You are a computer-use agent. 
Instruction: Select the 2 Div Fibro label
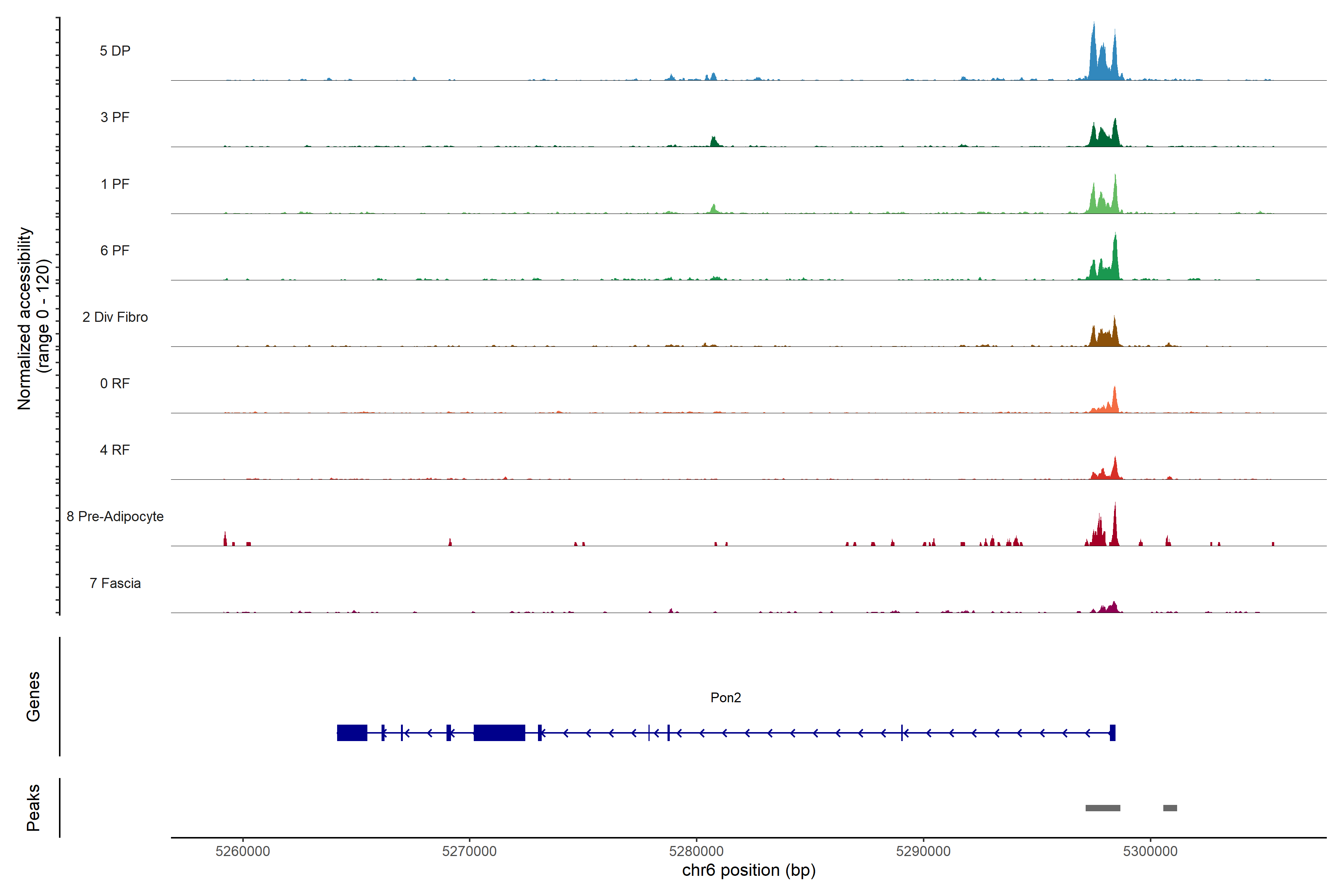(115, 317)
